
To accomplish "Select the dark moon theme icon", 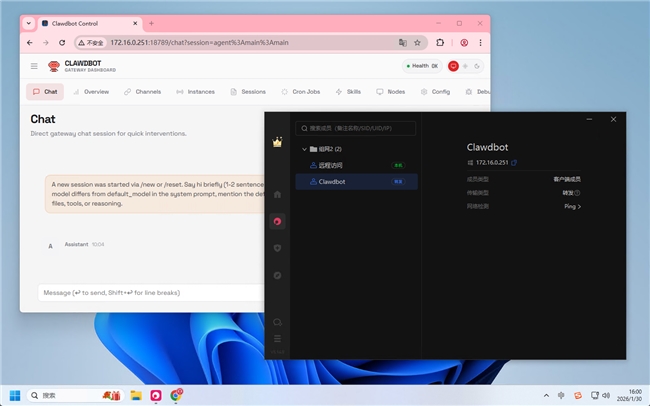I will pos(477,66).
